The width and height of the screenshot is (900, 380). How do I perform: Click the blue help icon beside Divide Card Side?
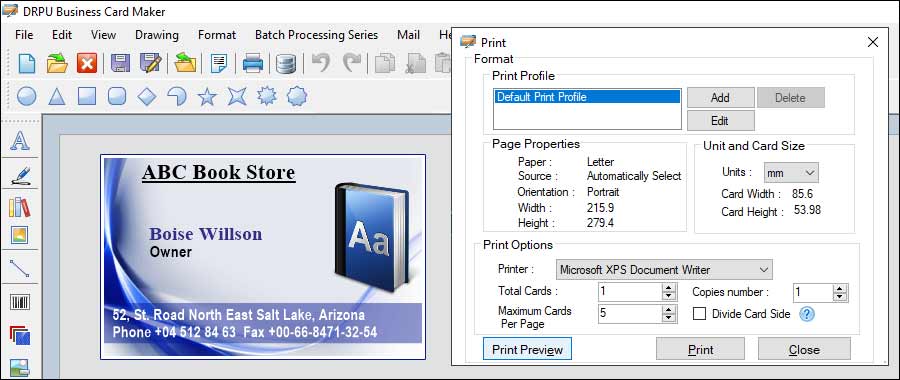click(x=807, y=314)
